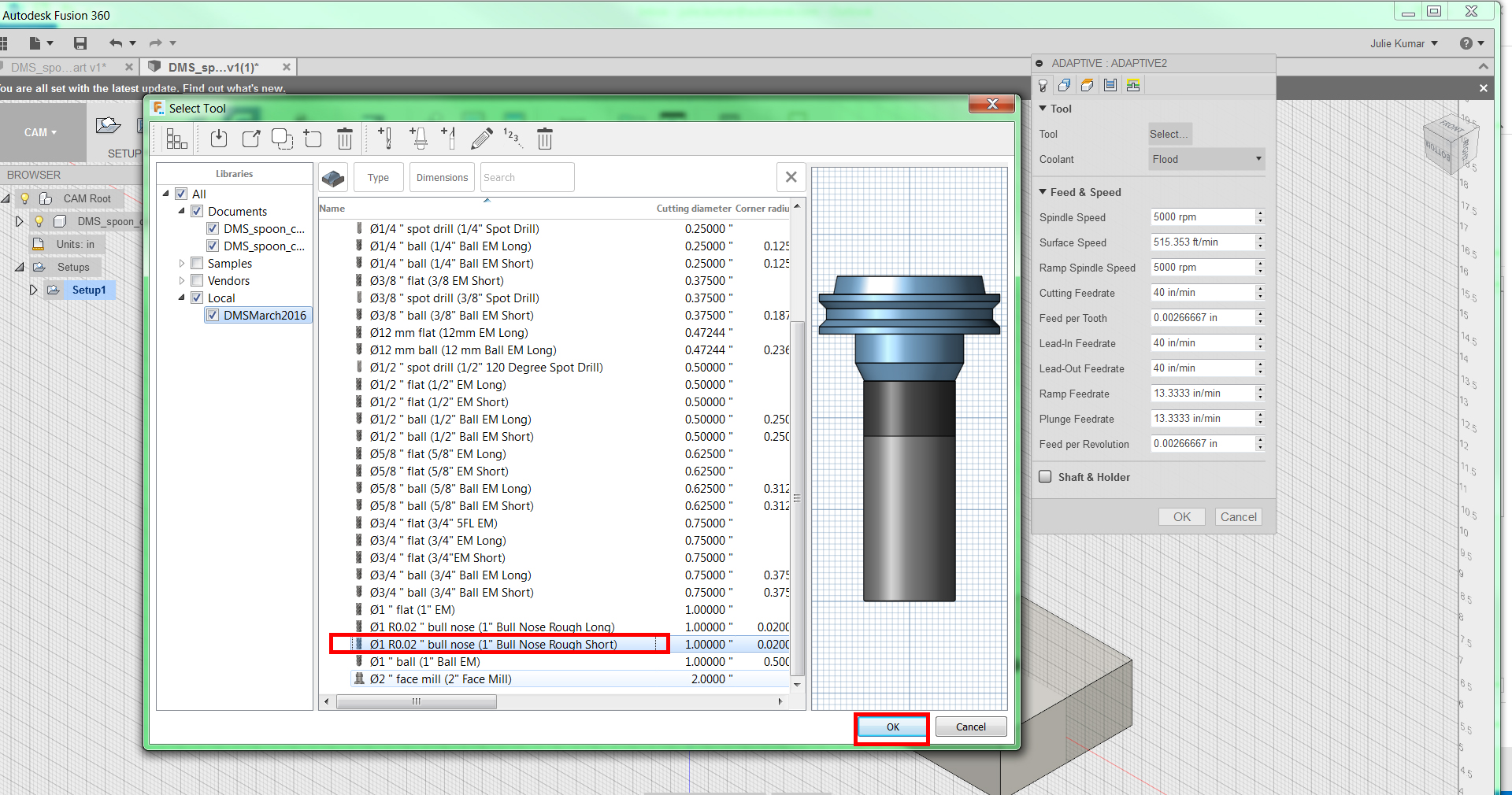Toggle the All libraries checkbox

click(x=181, y=194)
